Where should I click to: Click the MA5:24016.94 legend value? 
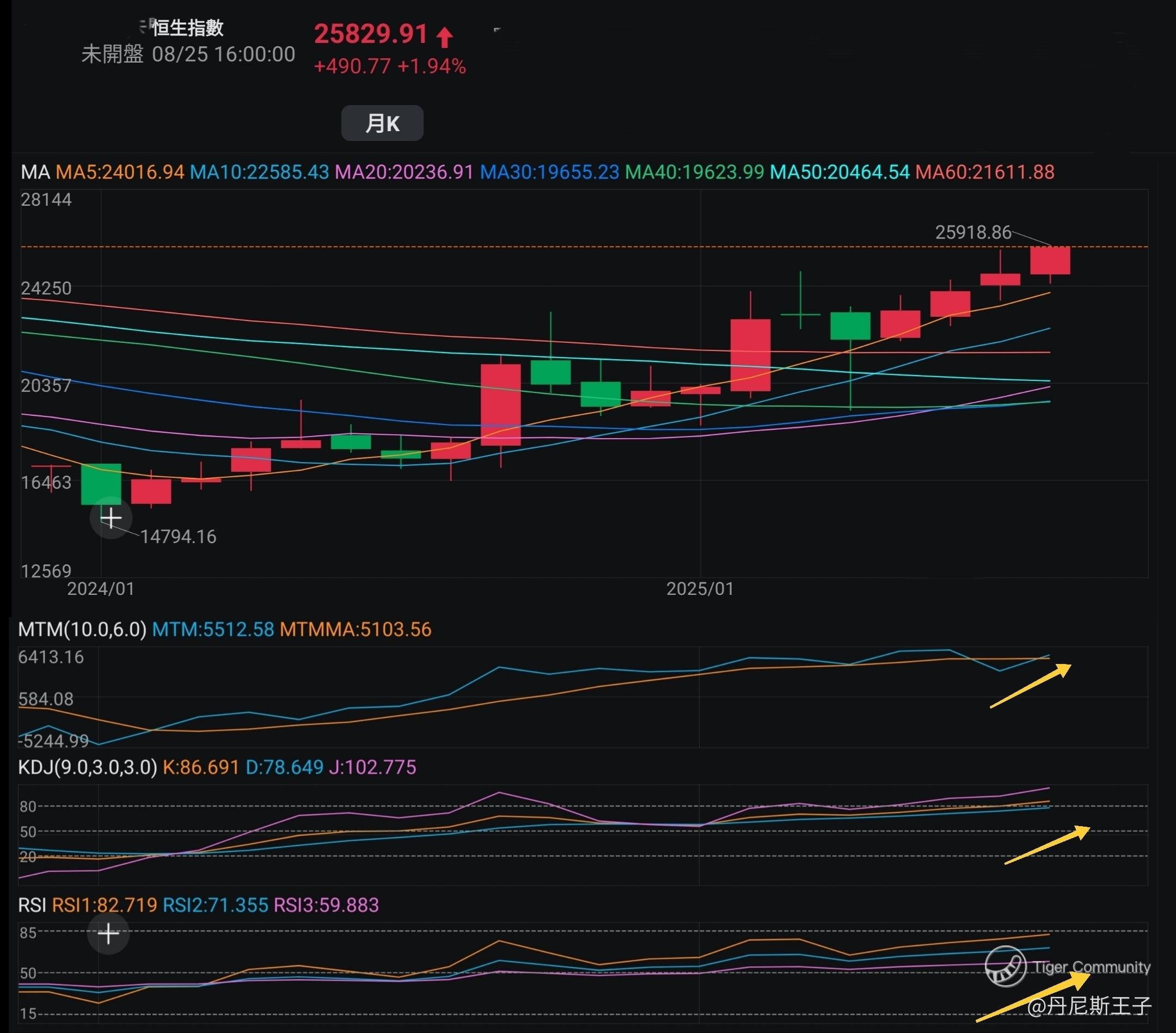click(120, 172)
